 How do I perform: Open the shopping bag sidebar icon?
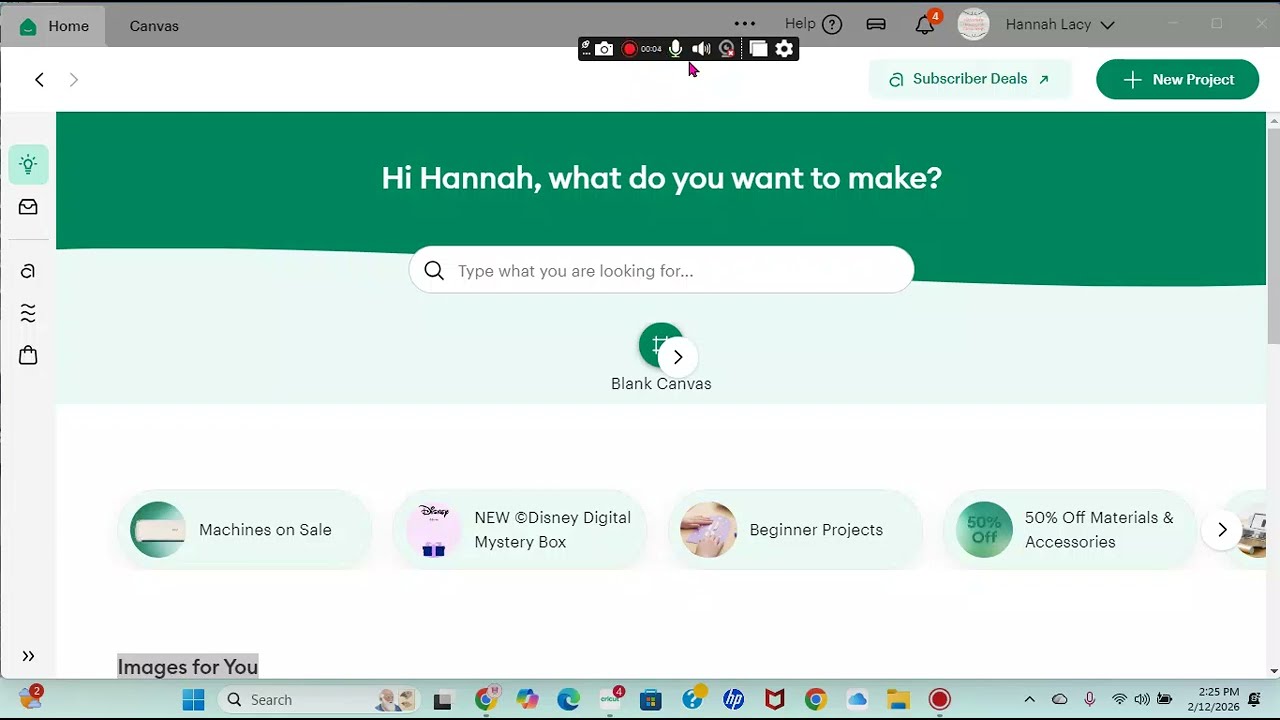(x=28, y=355)
